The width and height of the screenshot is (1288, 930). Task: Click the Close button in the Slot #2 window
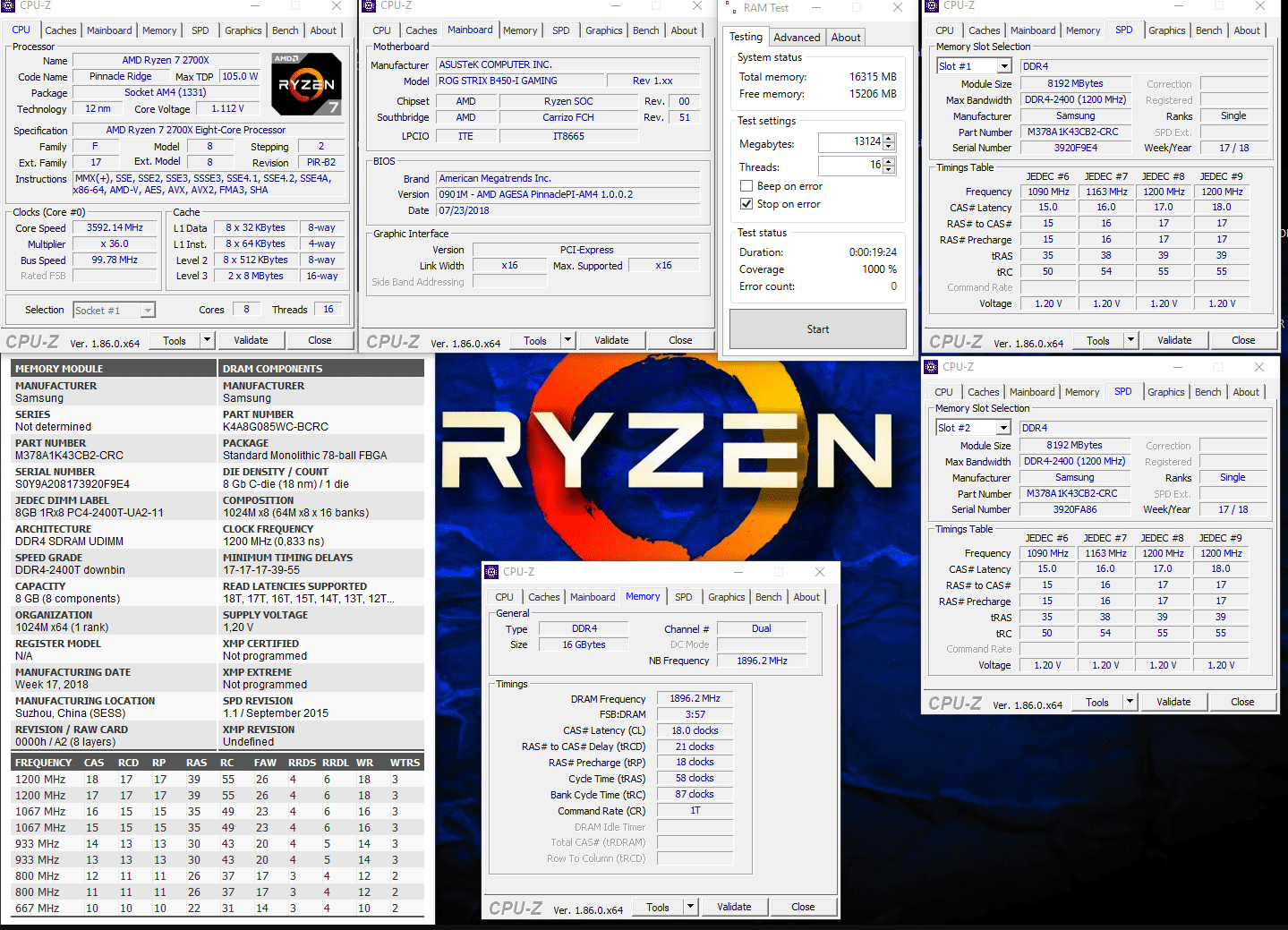(1242, 702)
